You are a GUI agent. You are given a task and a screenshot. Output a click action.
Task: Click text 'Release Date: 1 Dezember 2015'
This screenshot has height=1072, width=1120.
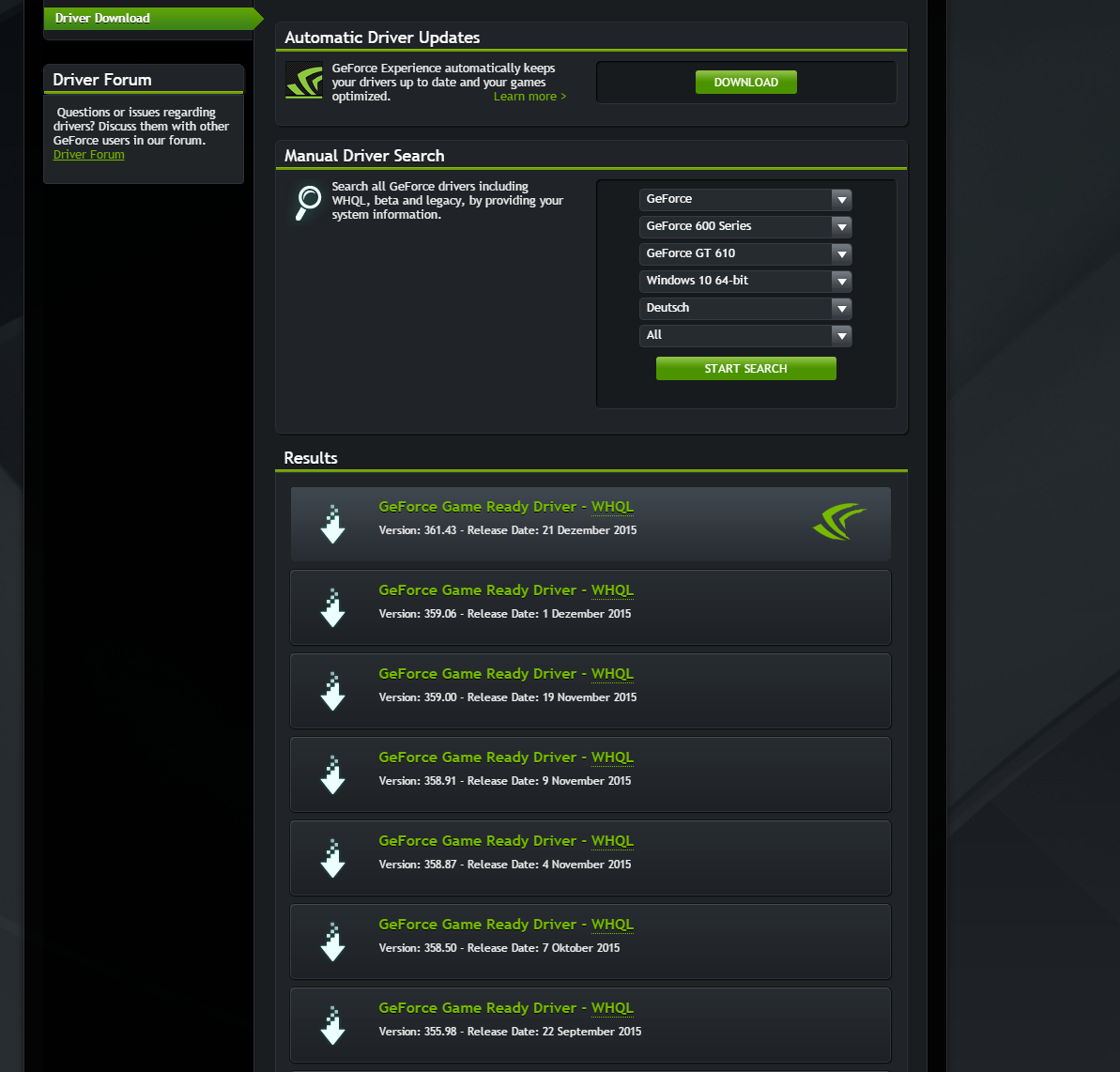[x=548, y=614]
